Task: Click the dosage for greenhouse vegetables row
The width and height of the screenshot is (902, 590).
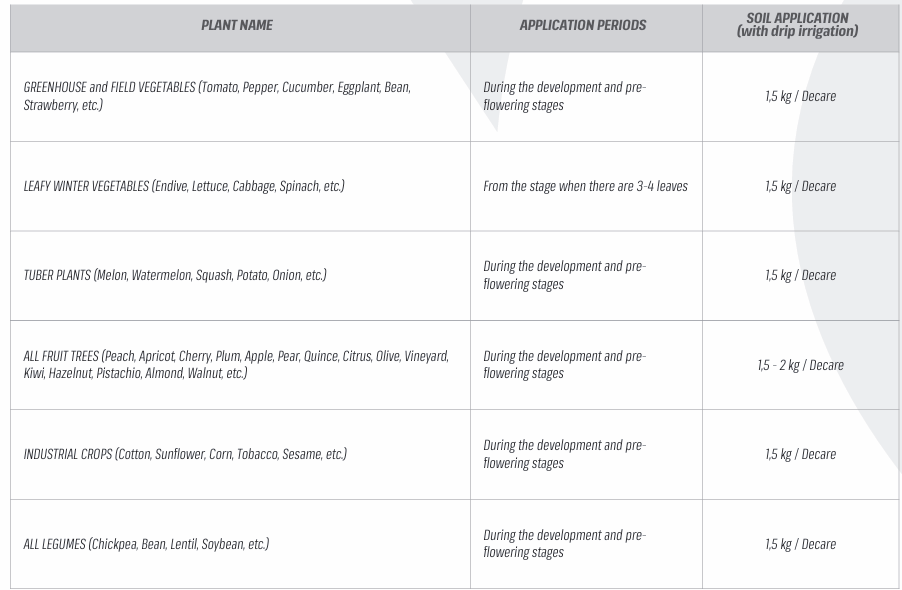Action: (800, 96)
